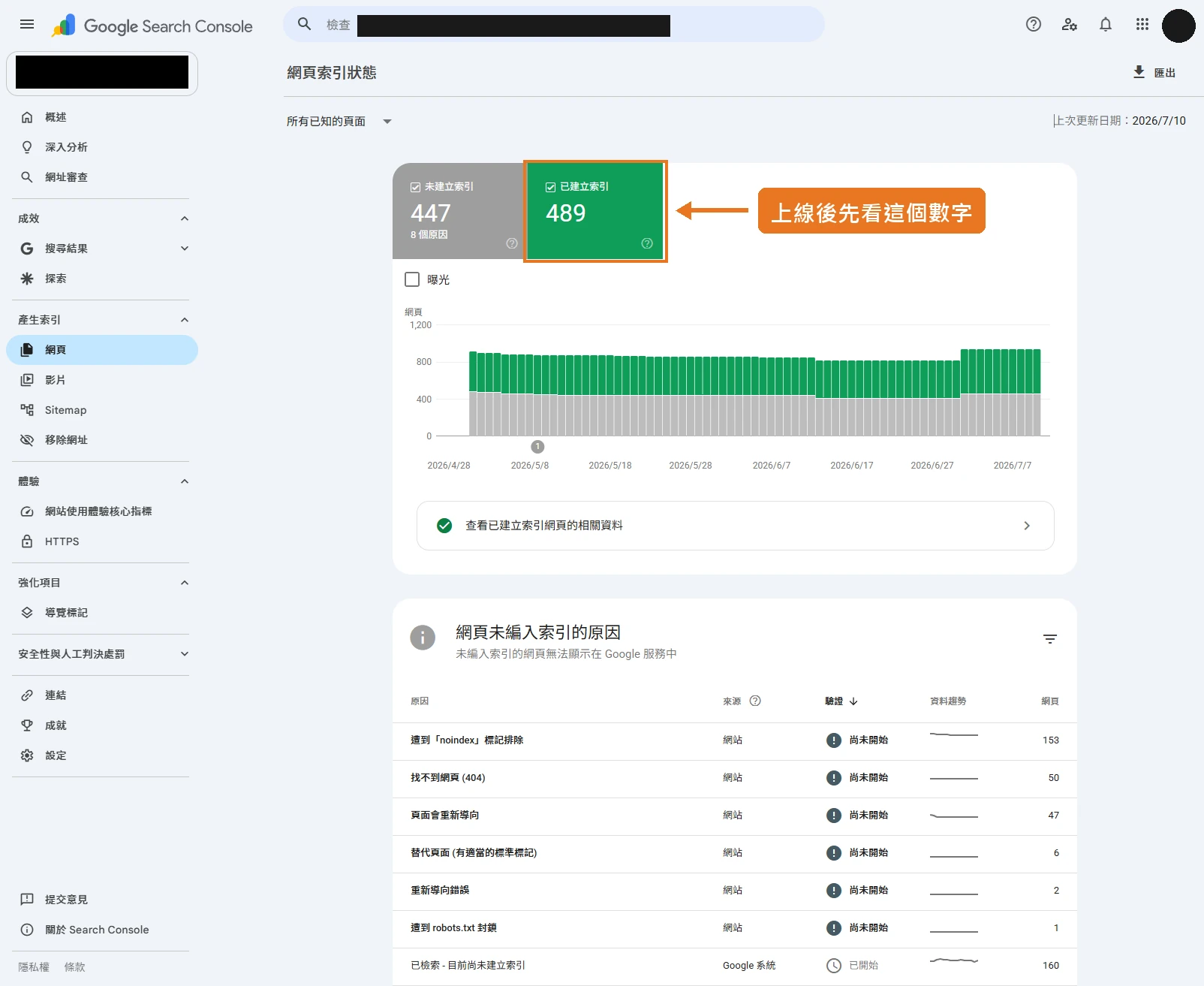Open the hamburger main menu
This screenshot has height=986, width=1204.
(27, 24)
